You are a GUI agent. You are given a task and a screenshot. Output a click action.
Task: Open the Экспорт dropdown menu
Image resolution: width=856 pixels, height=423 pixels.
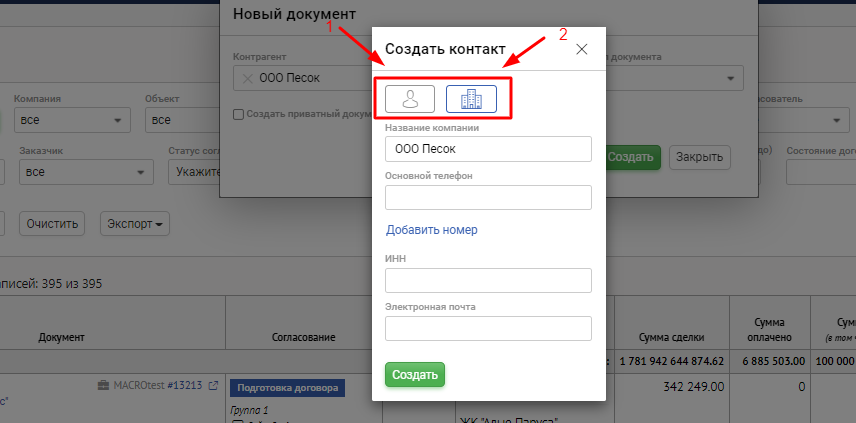pyautogui.click(x=133, y=223)
